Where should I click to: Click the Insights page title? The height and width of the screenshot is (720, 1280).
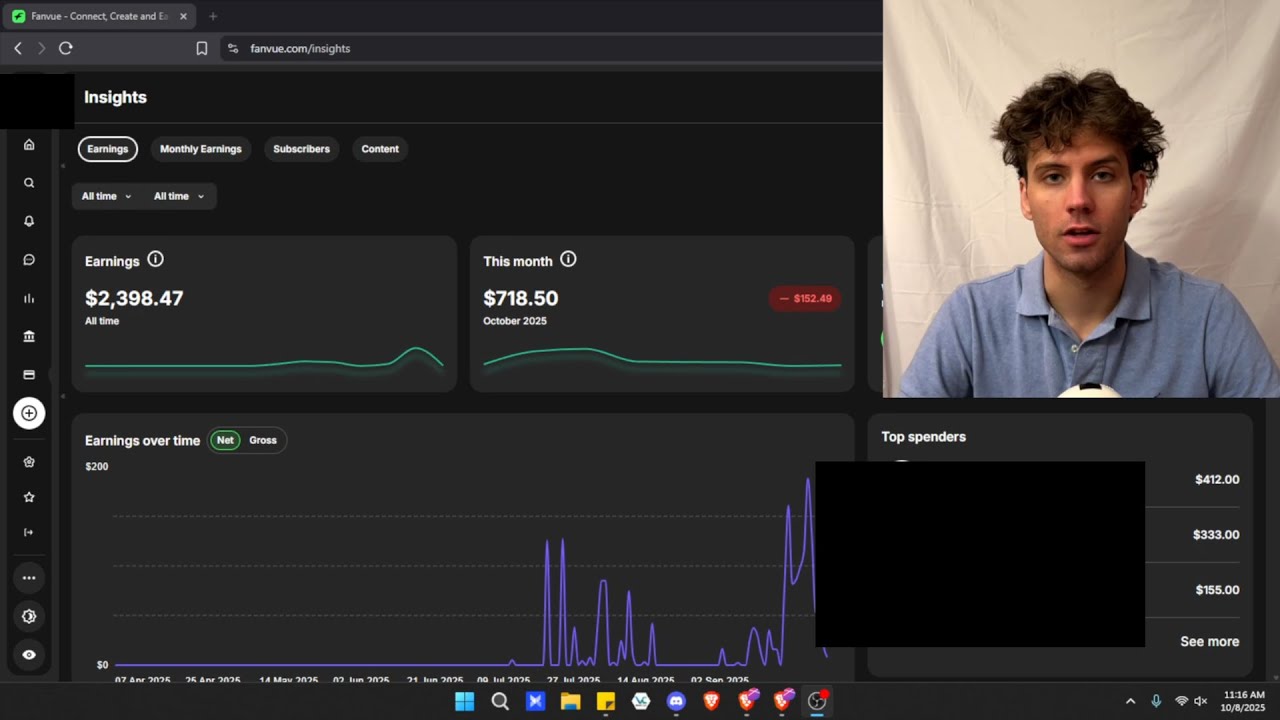115,97
